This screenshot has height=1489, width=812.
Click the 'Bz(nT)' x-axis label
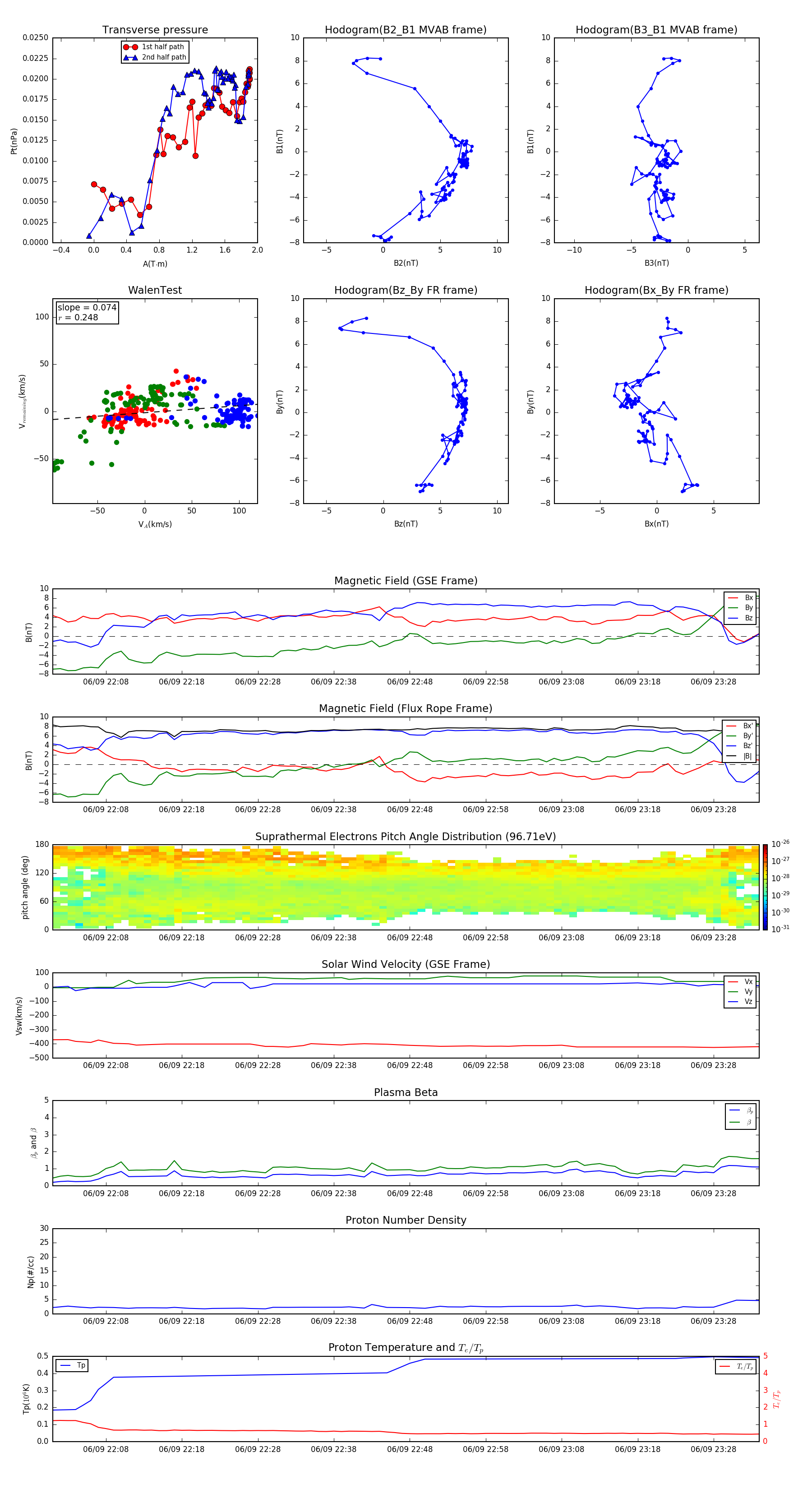pyautogui.click(x=406, y=524)
